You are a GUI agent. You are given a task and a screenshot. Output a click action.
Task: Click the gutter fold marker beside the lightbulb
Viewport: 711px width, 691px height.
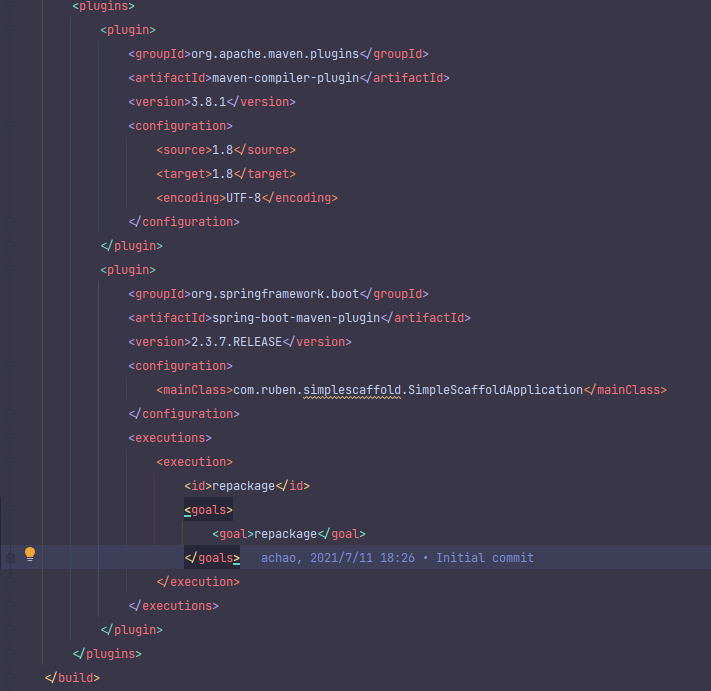pyautogui.click(x=10, y=557)
